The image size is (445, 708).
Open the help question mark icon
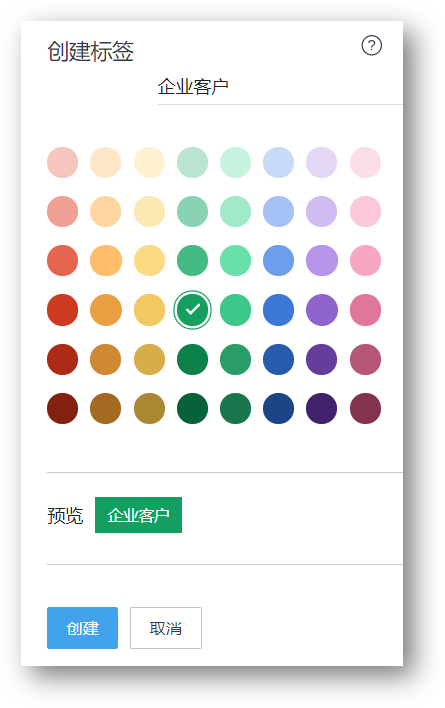[371, 46]
